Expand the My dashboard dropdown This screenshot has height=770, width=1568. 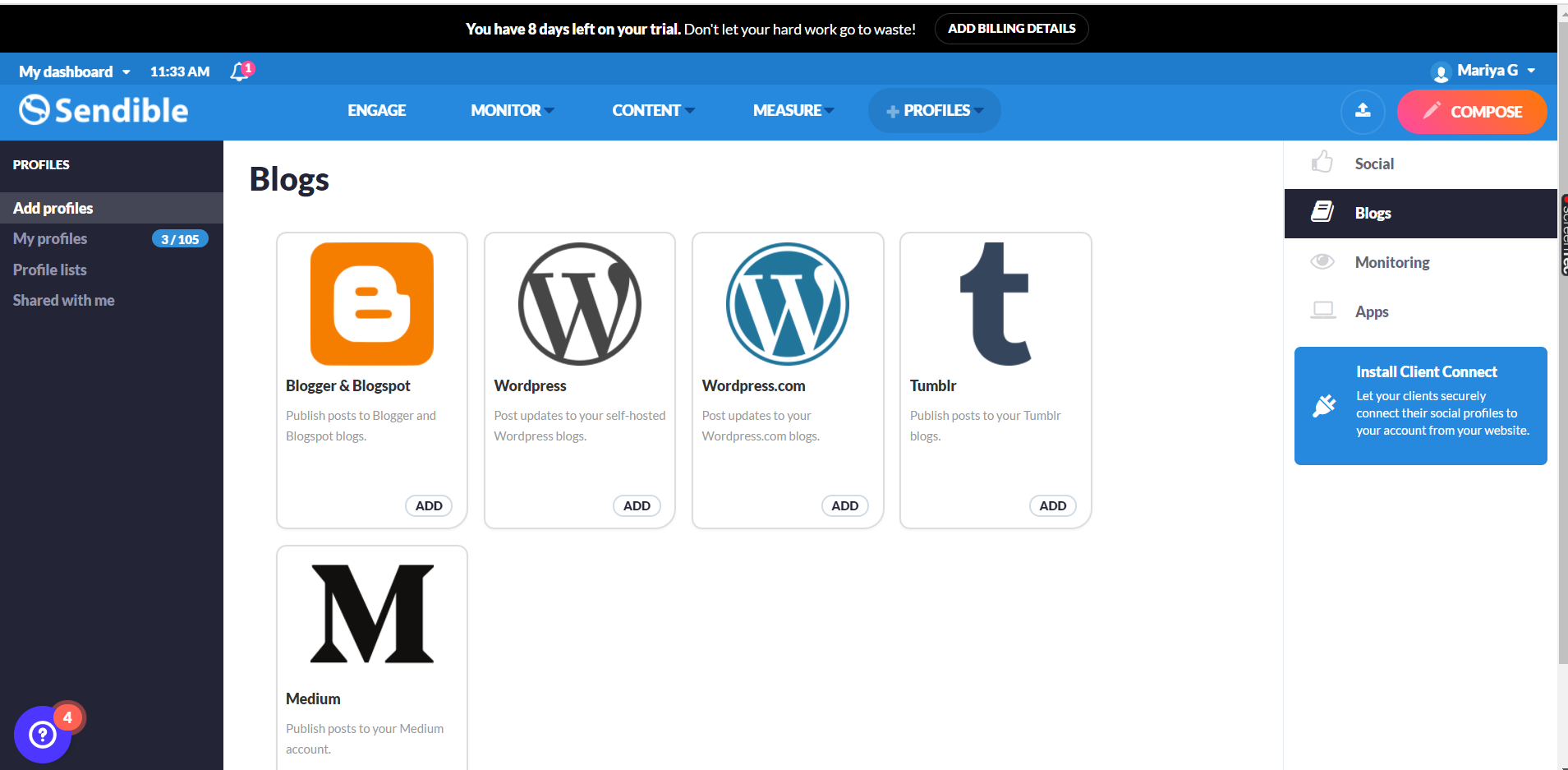tap(75, 71)
